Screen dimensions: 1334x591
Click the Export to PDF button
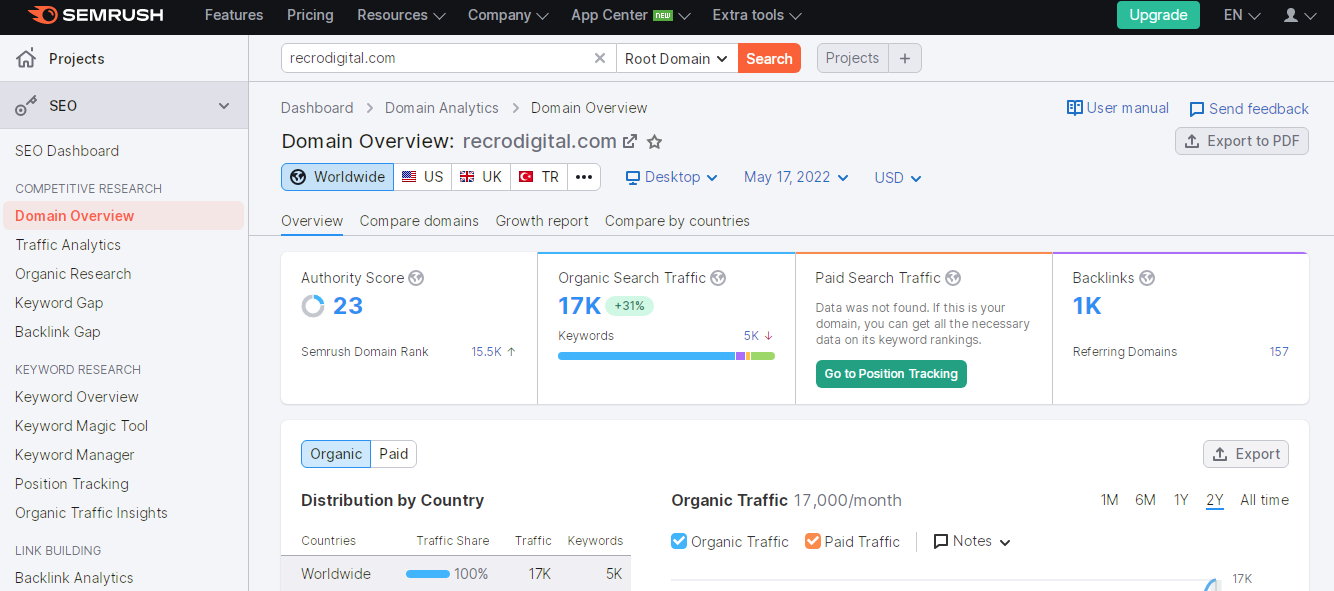coord(1242,141)
